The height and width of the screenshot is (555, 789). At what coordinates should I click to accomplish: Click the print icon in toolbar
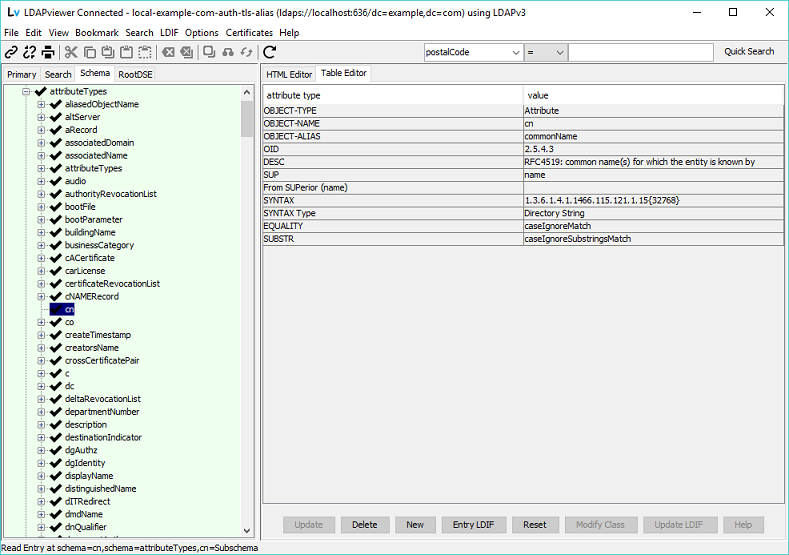(48, 52)
